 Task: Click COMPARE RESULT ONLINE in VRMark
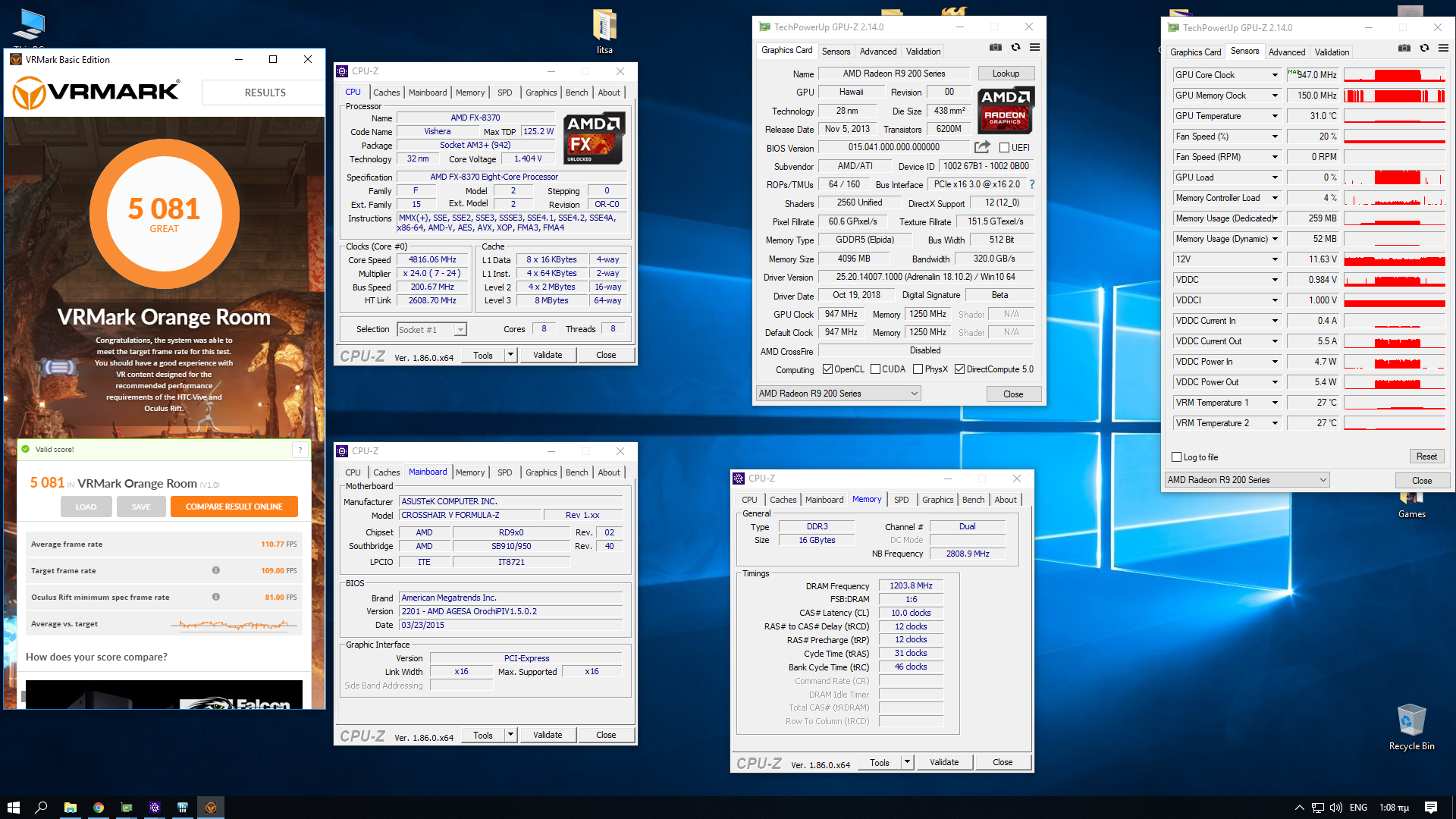coord(234,507)
